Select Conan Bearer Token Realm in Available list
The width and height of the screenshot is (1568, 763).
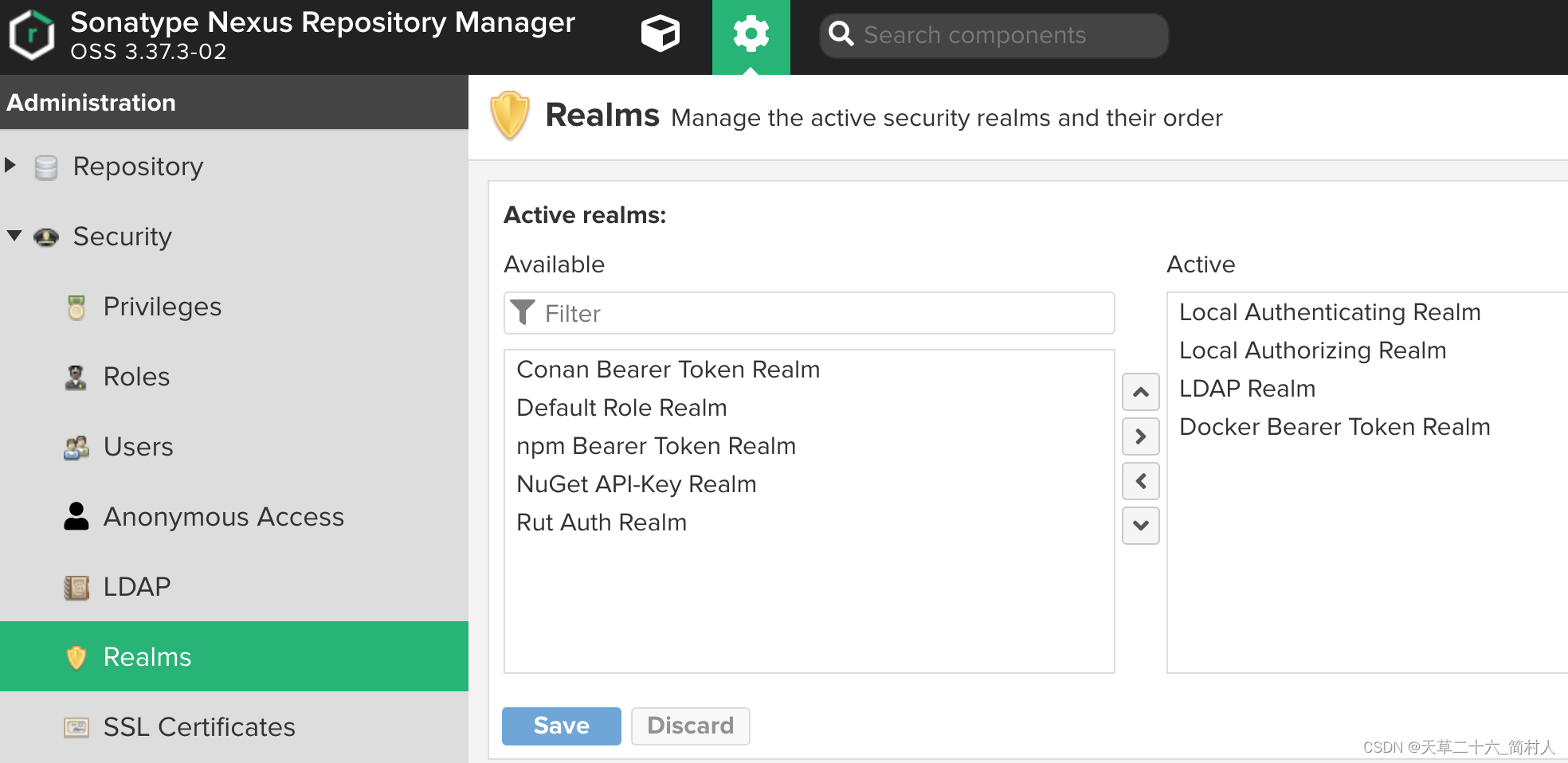[668, 369]
